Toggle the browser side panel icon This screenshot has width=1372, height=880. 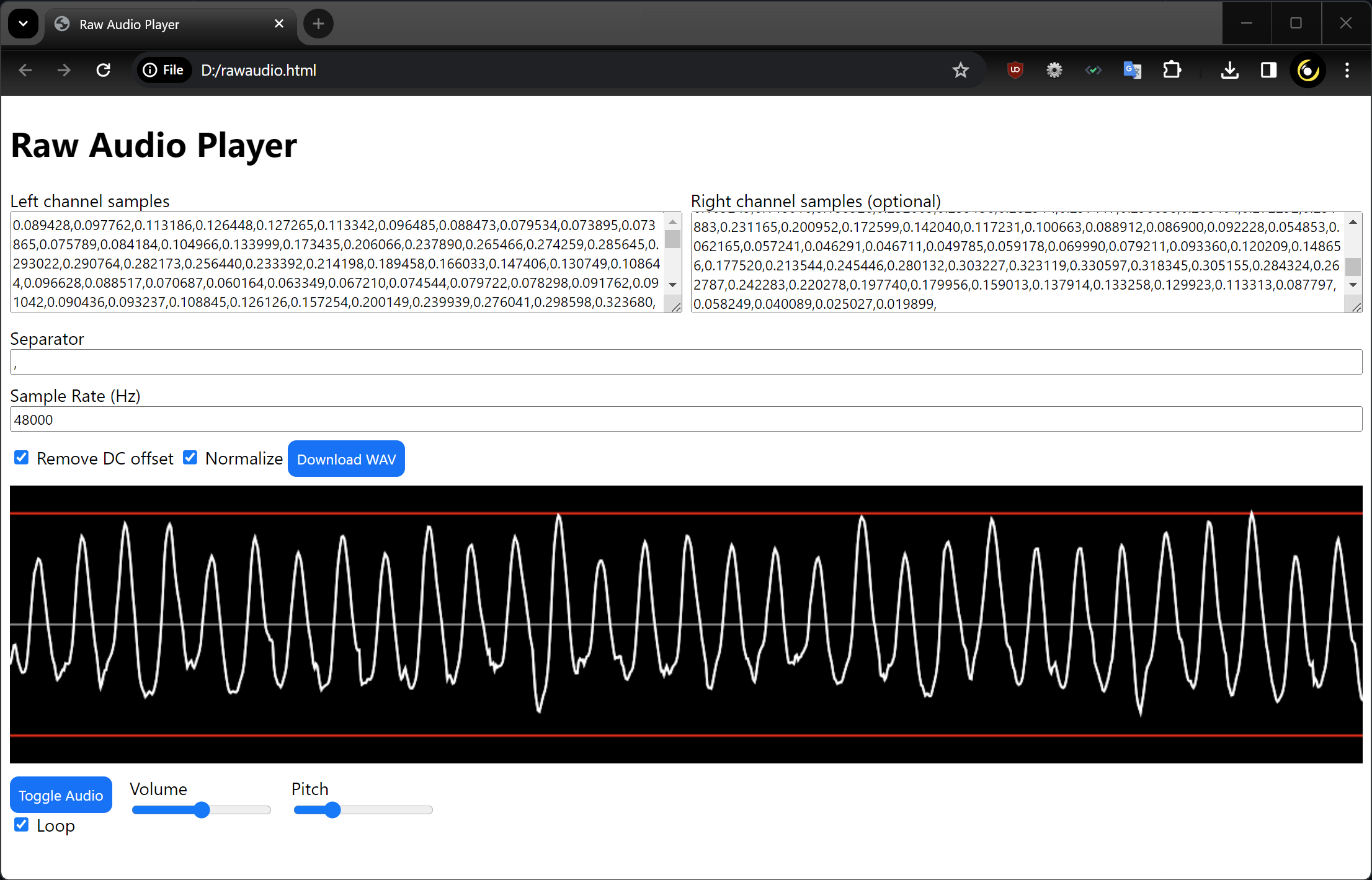pos(1268,70)
